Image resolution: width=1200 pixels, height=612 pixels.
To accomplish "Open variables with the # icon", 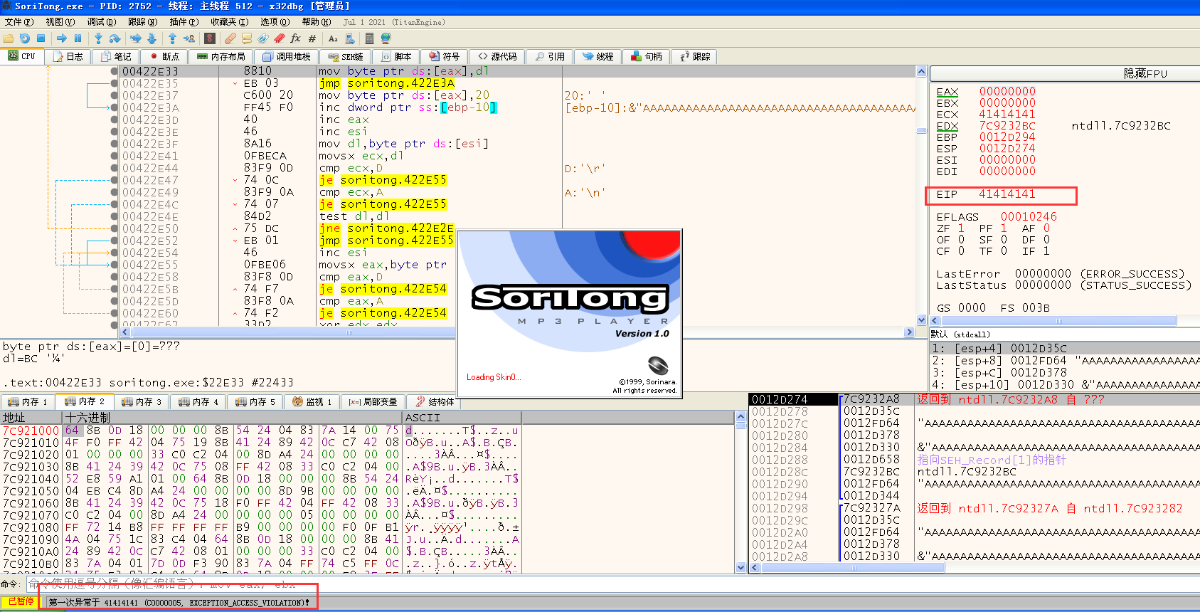I will (x=312, y=38).
